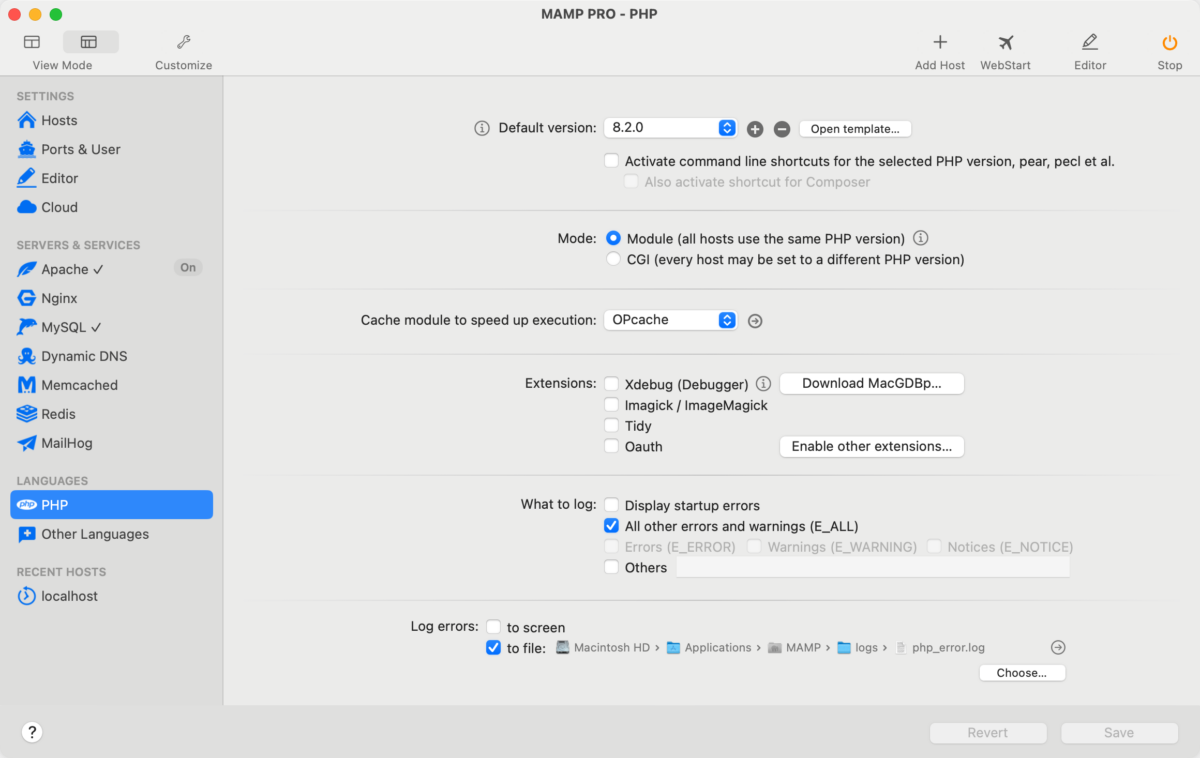The height and width of the screenshot is (758, 1200).
Task: Add a PHP version with plus icon
Action: (755, 129)
